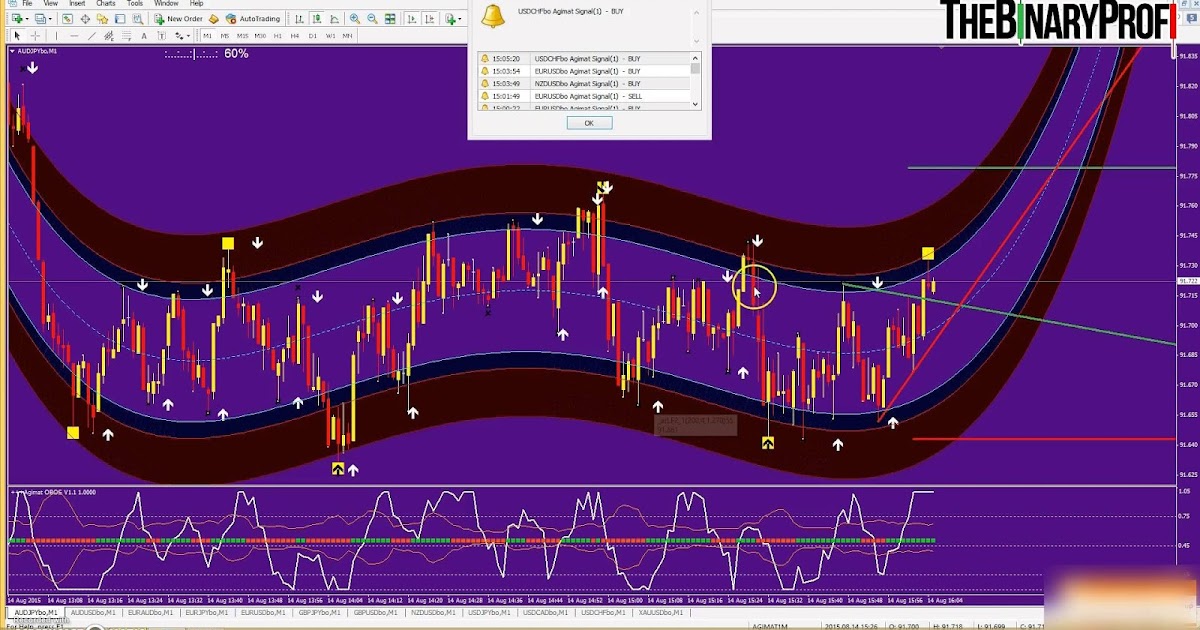Select the 15:03:49 NZDUSDbo BUY alert row

pos(585,83)
